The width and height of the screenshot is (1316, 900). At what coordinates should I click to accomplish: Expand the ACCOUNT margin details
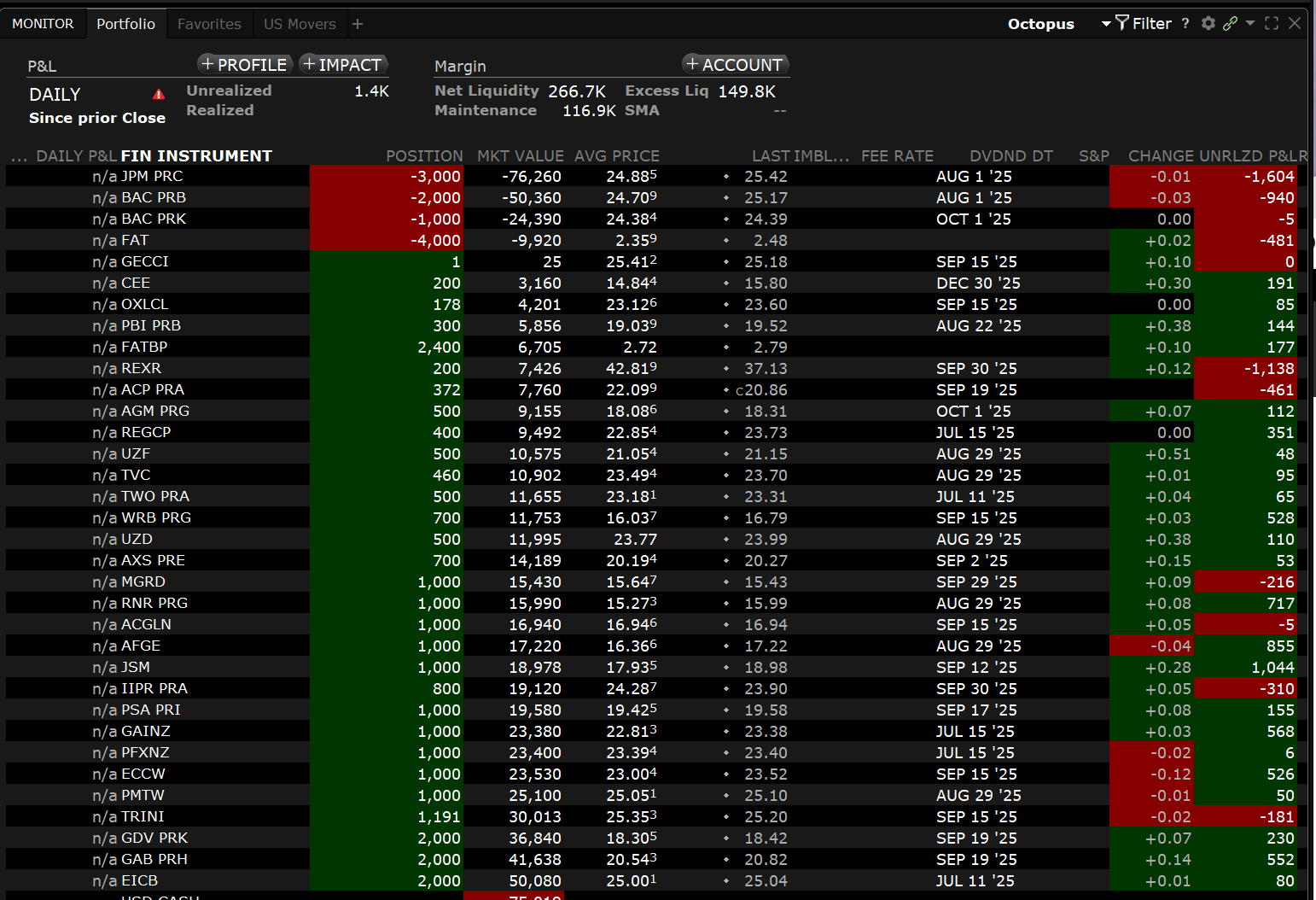click(x=735, y=65)
